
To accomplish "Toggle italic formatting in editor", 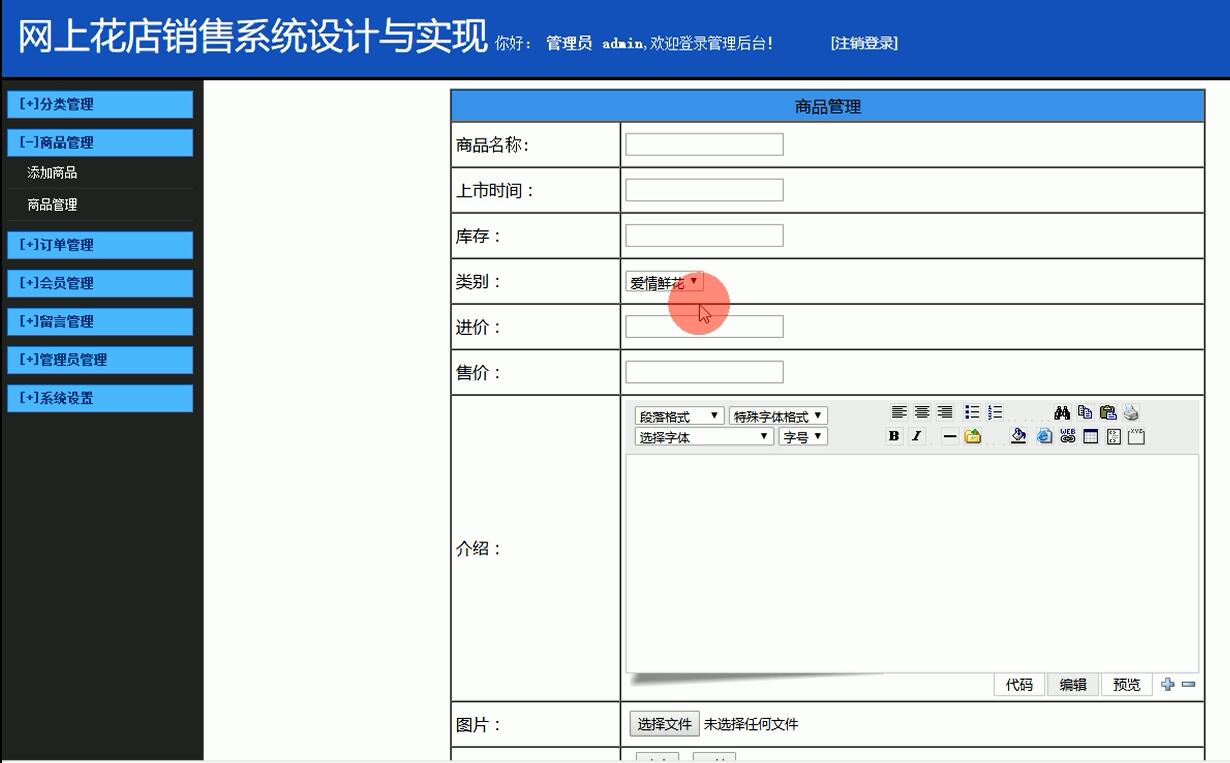I will click(916, 436).
